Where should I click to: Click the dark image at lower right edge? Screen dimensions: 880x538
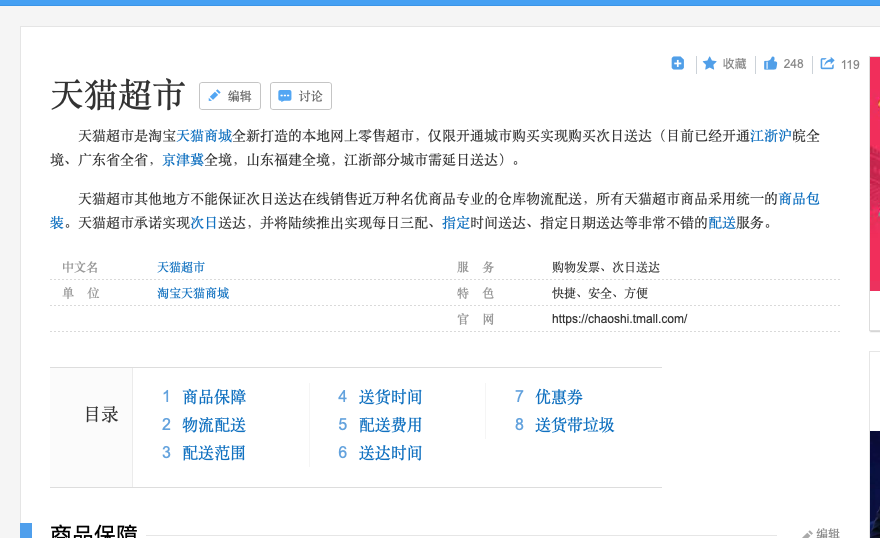[875, 484]
